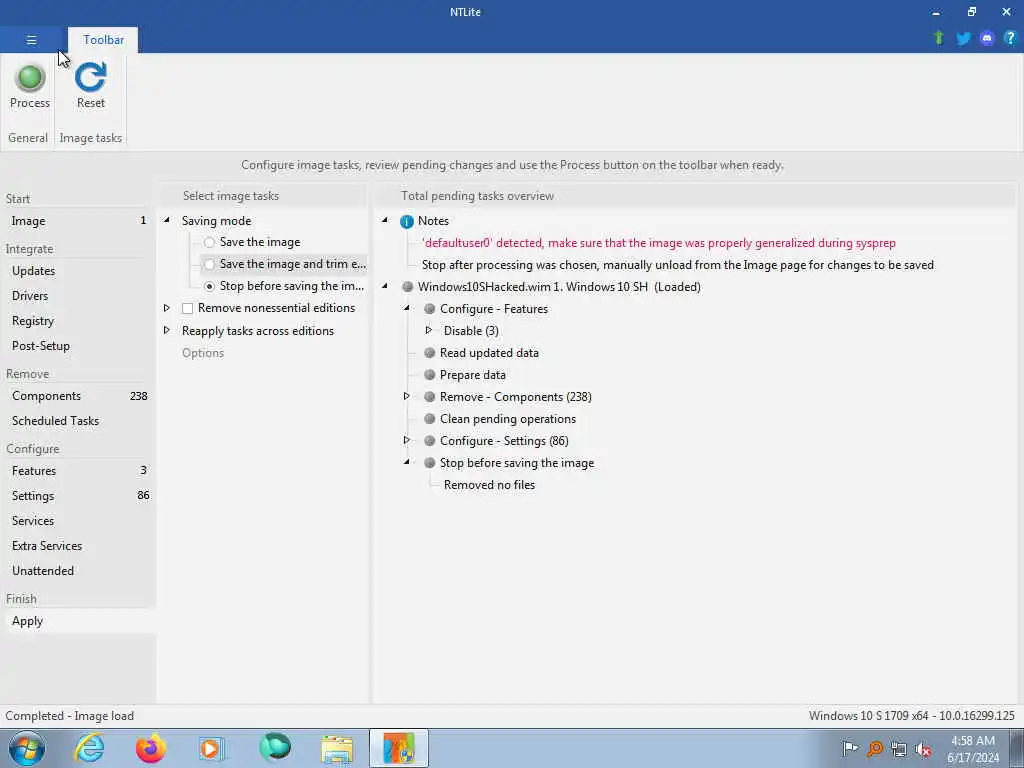
Task: Open the Components page in sidebar
Action: click(78, 396)
